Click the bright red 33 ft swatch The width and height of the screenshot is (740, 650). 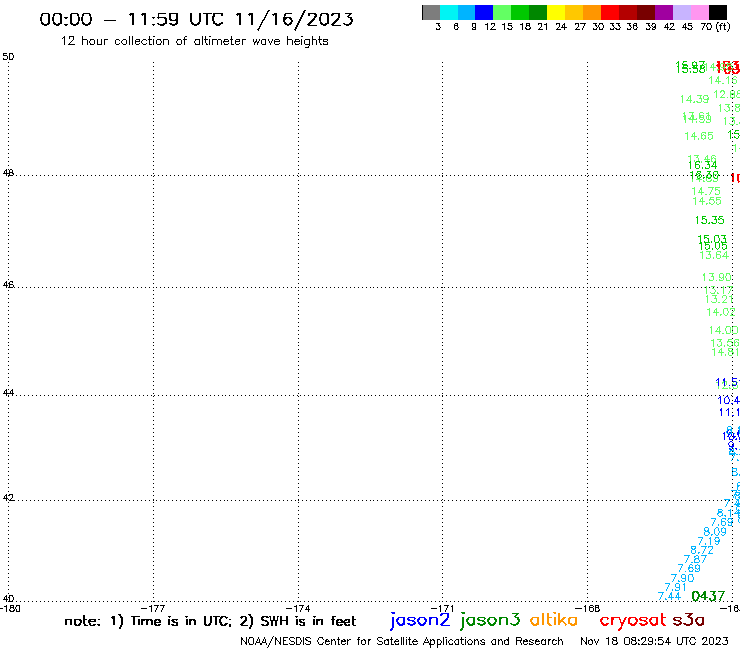click(x=610, y=12)
